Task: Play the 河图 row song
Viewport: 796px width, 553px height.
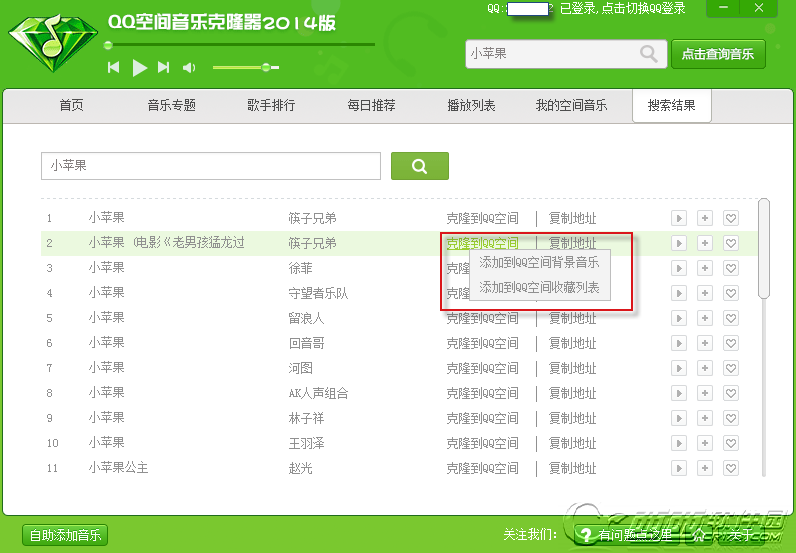Action: [x=679, y=368]
